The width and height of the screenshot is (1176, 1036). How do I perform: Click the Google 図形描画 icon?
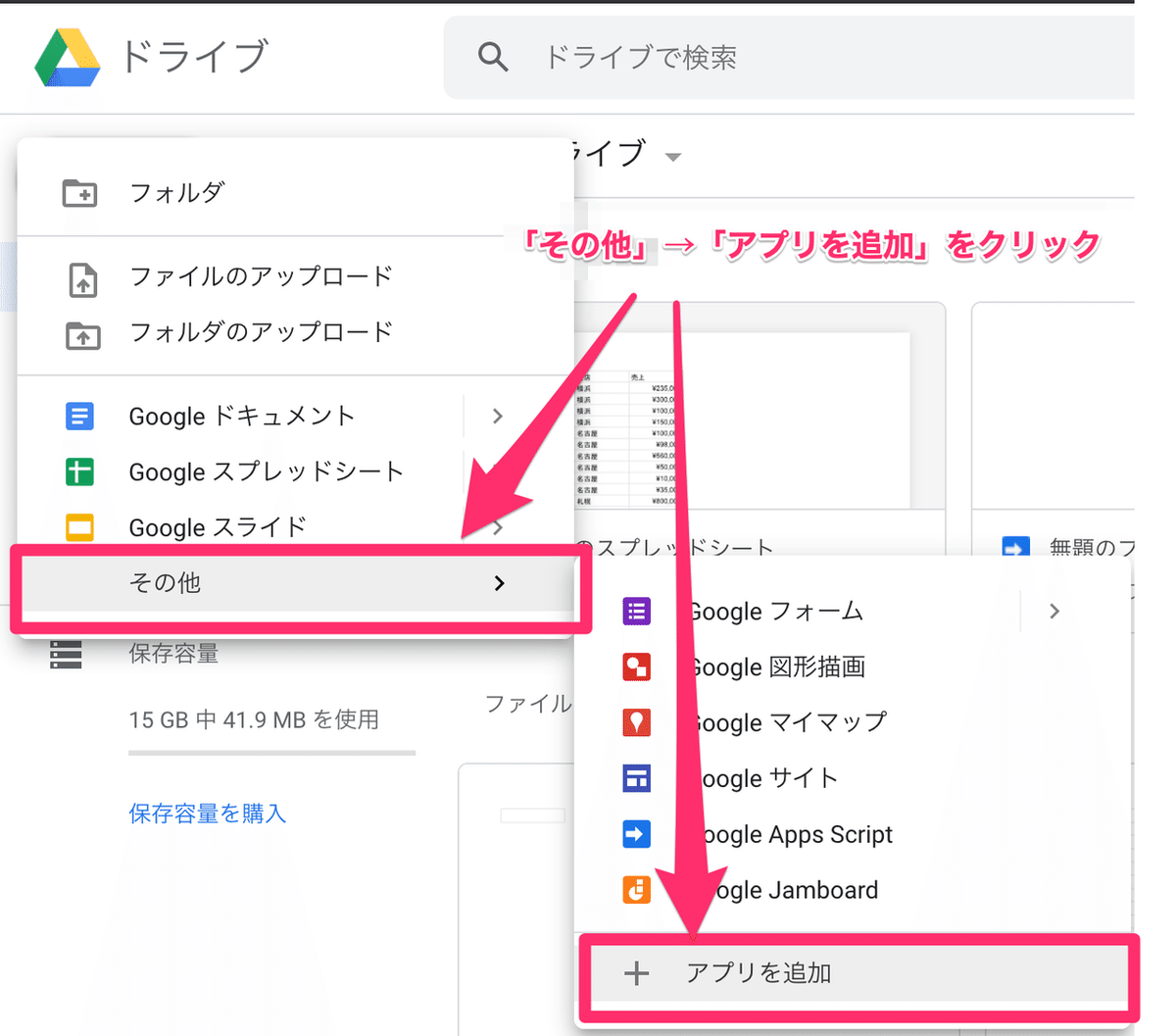point(636,666)
